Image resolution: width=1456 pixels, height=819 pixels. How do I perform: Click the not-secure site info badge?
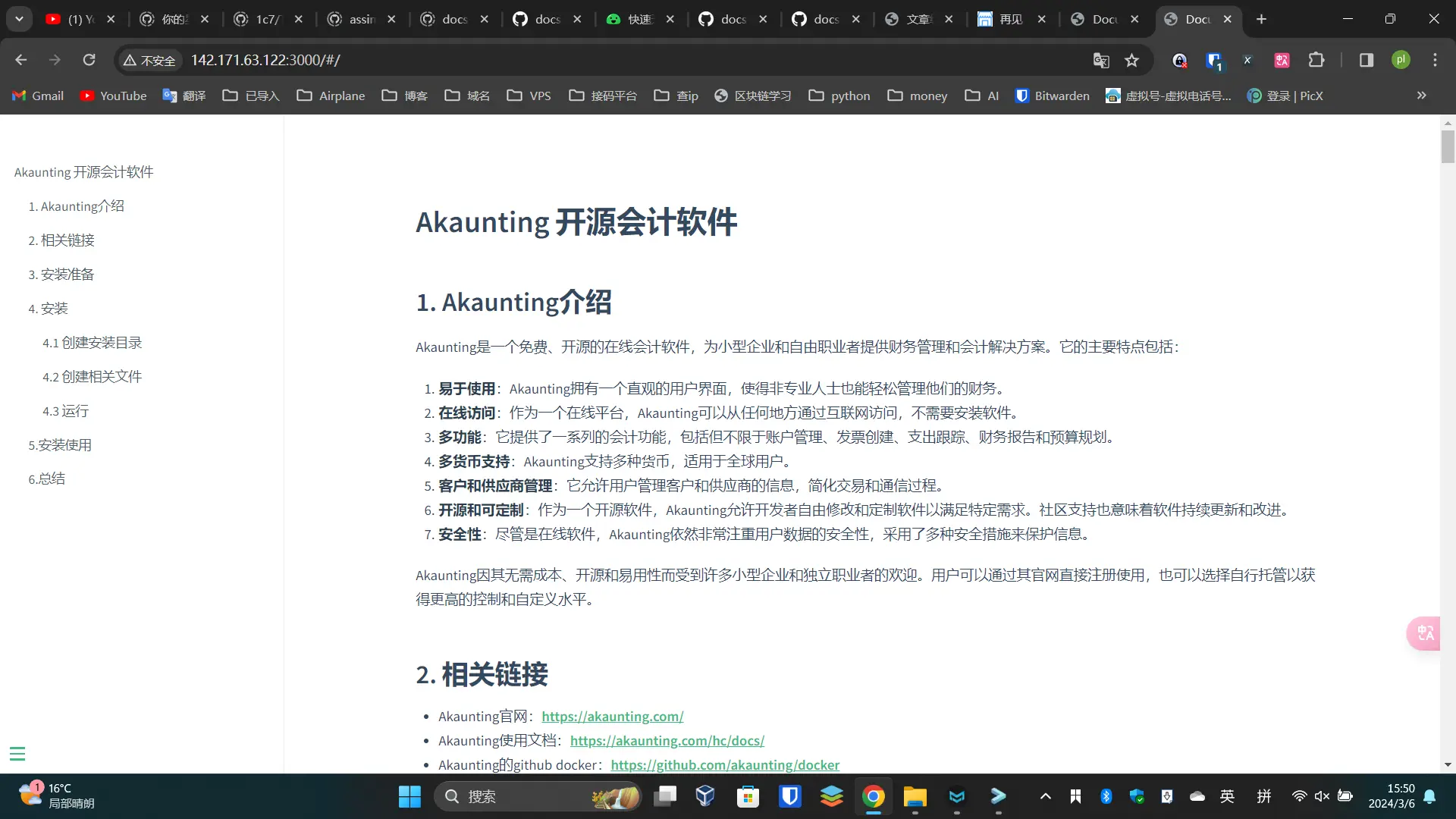(149, 60)
